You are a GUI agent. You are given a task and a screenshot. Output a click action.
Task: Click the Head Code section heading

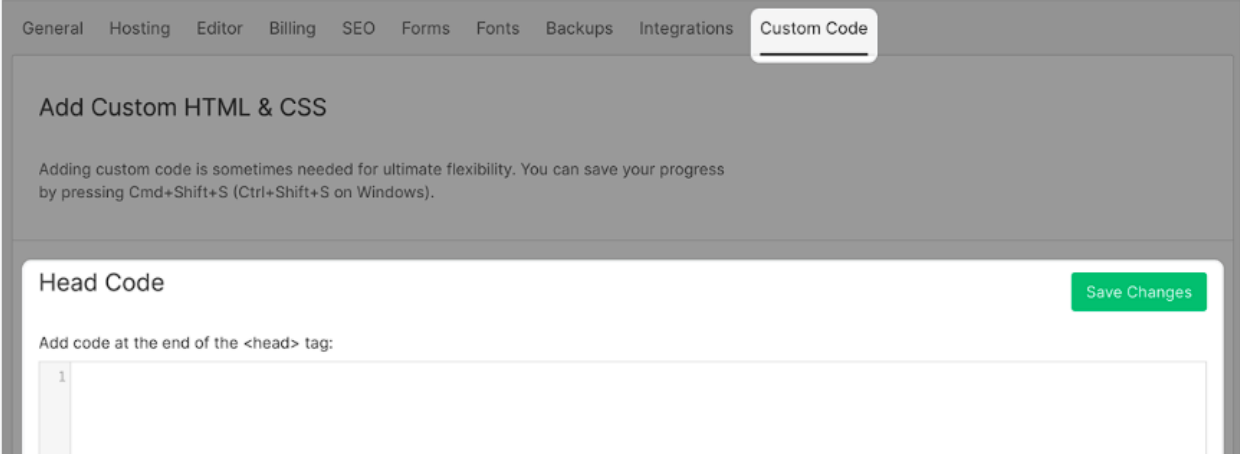click(x=101, y=283)
